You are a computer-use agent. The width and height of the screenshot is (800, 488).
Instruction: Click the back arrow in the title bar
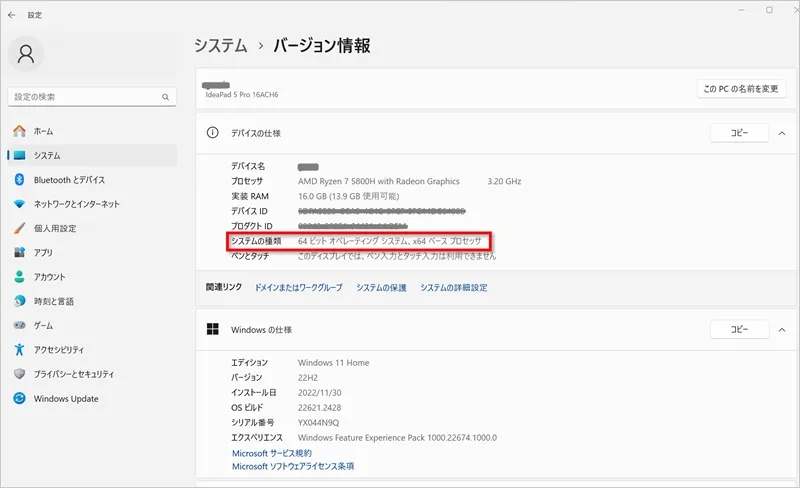click(12, 15)
